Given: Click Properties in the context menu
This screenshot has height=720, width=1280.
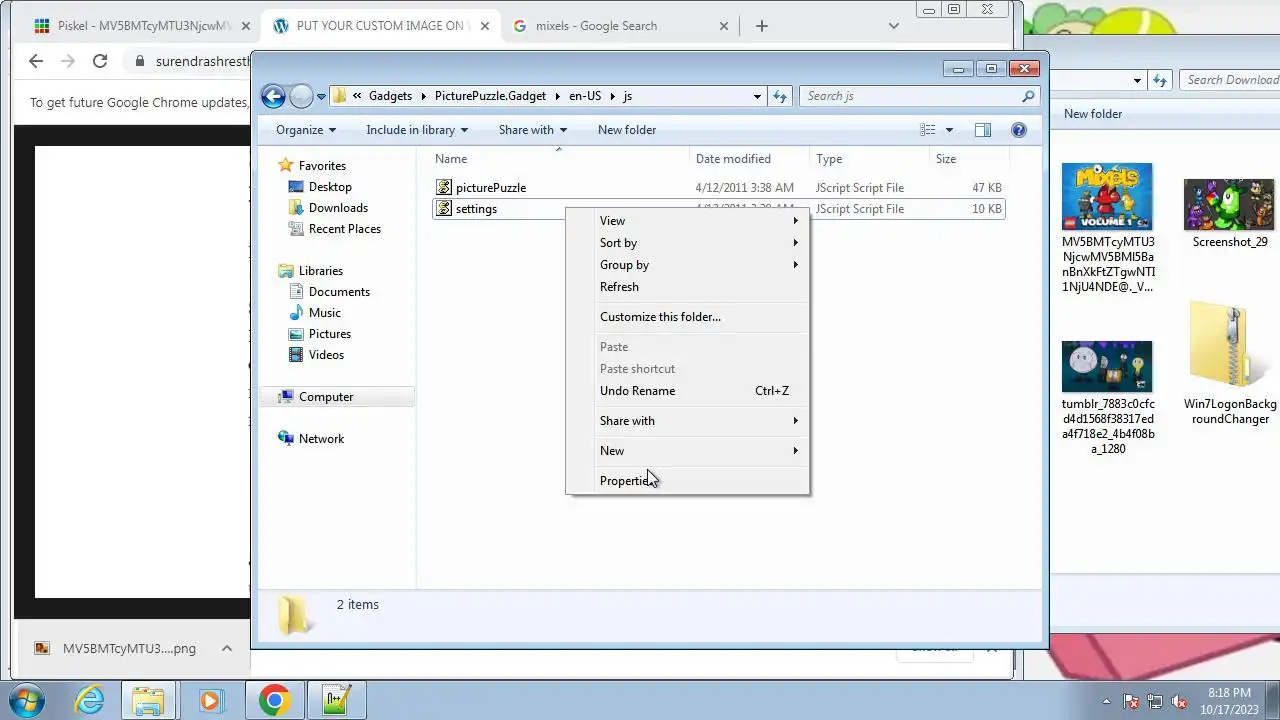Looking at the screenshot, I should [x=687, y=481].
